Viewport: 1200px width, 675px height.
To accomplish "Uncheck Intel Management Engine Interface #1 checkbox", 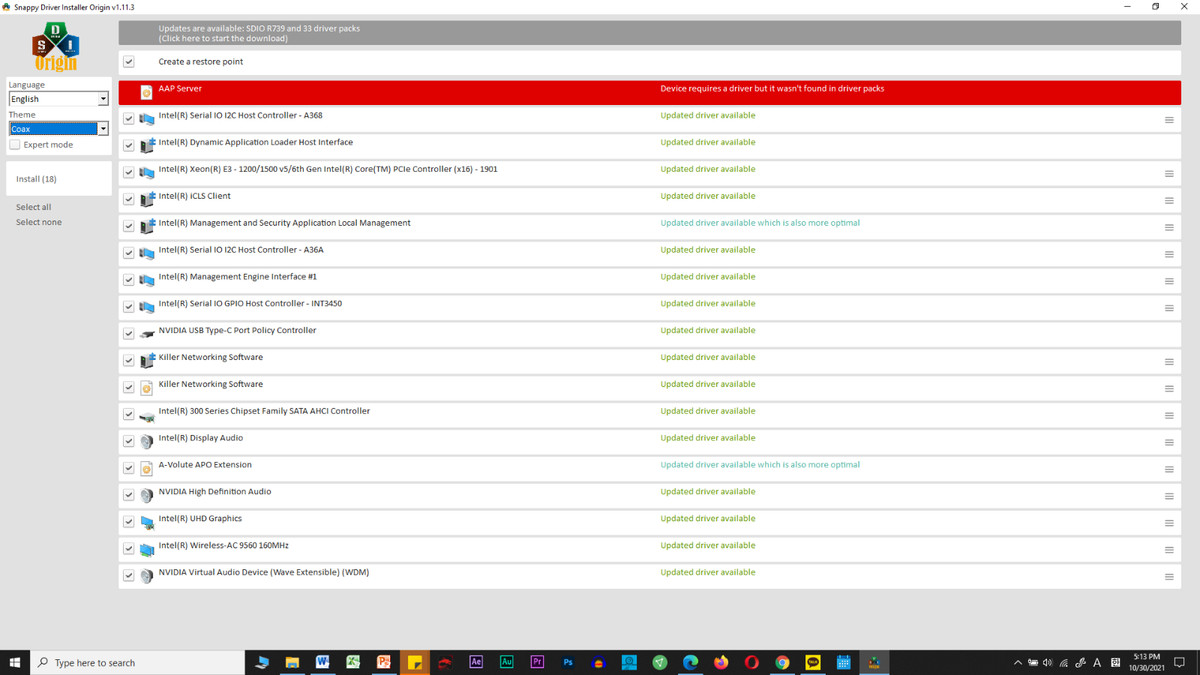I will click(x=129, y=280).
